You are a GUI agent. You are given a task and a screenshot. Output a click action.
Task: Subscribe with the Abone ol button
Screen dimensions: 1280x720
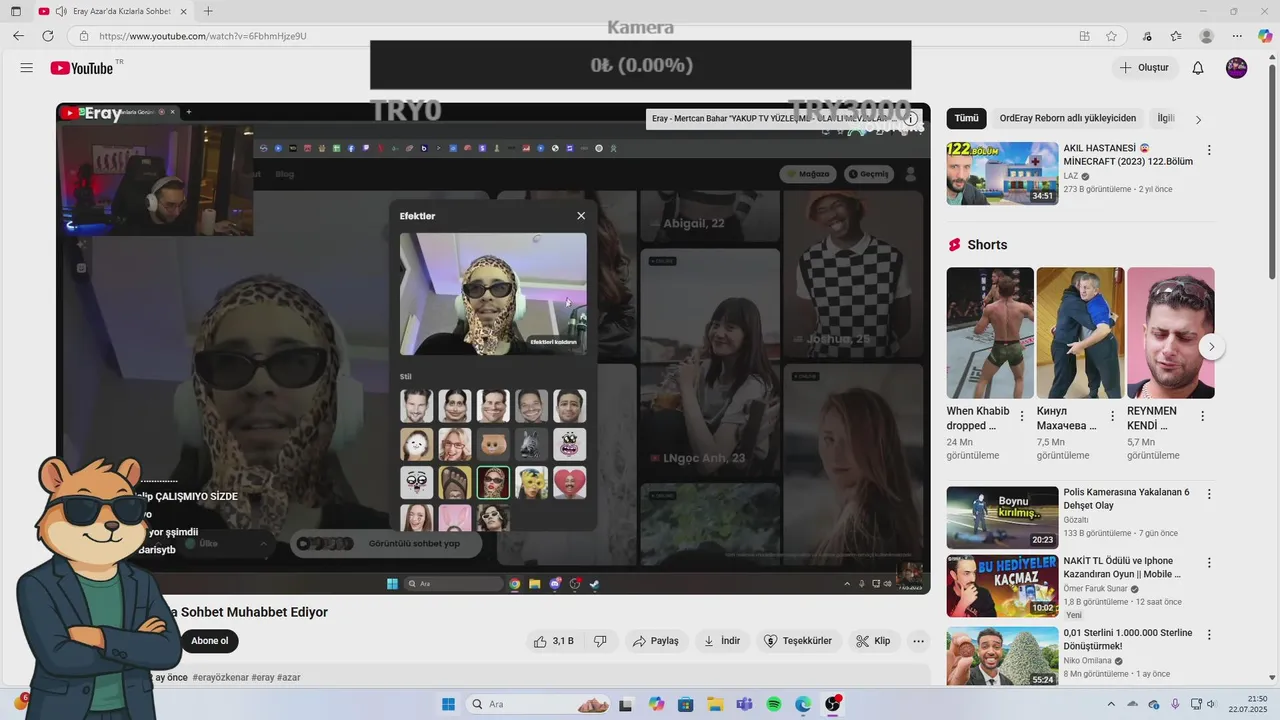(x=210, y=641)
